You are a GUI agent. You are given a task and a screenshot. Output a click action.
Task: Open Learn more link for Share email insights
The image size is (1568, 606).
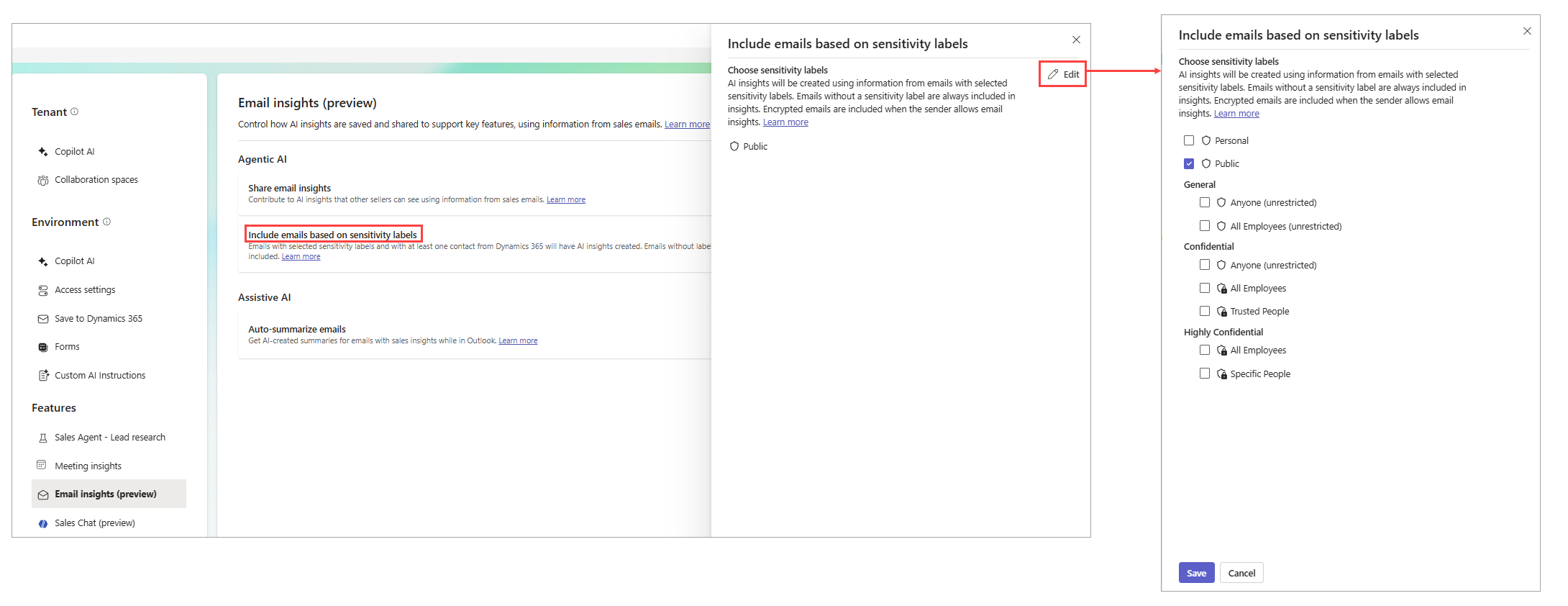[566, 200]
